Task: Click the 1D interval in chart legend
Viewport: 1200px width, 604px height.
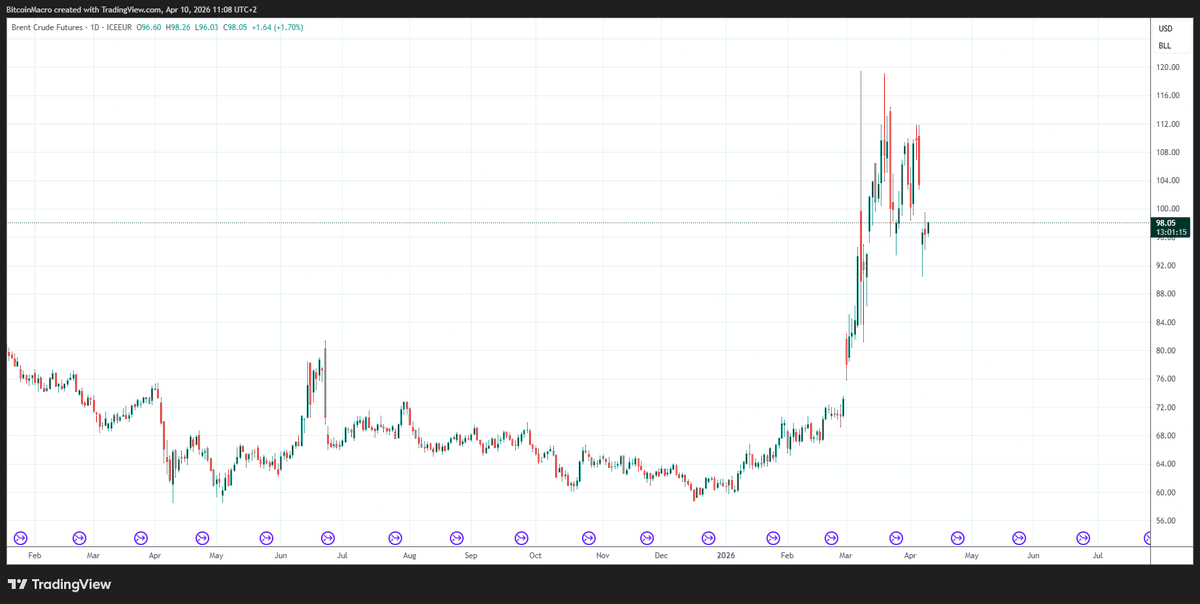Action: pyautogui.click(x=97, y=27)
